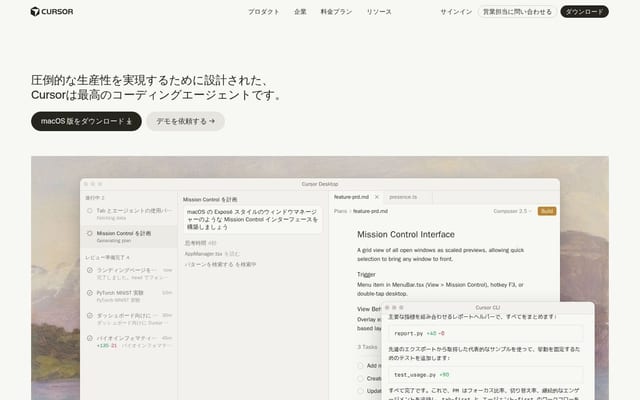Click spinner circle beside Mission Control を計画

coord(90,233)
